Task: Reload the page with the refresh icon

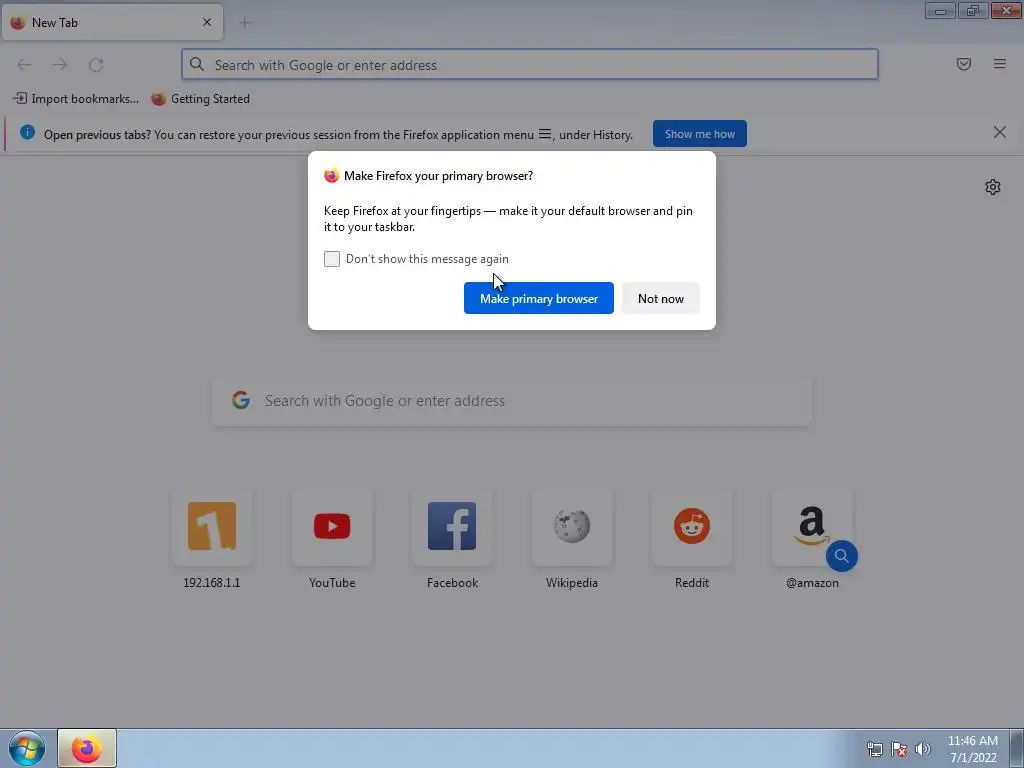Action: coord(96,65)
